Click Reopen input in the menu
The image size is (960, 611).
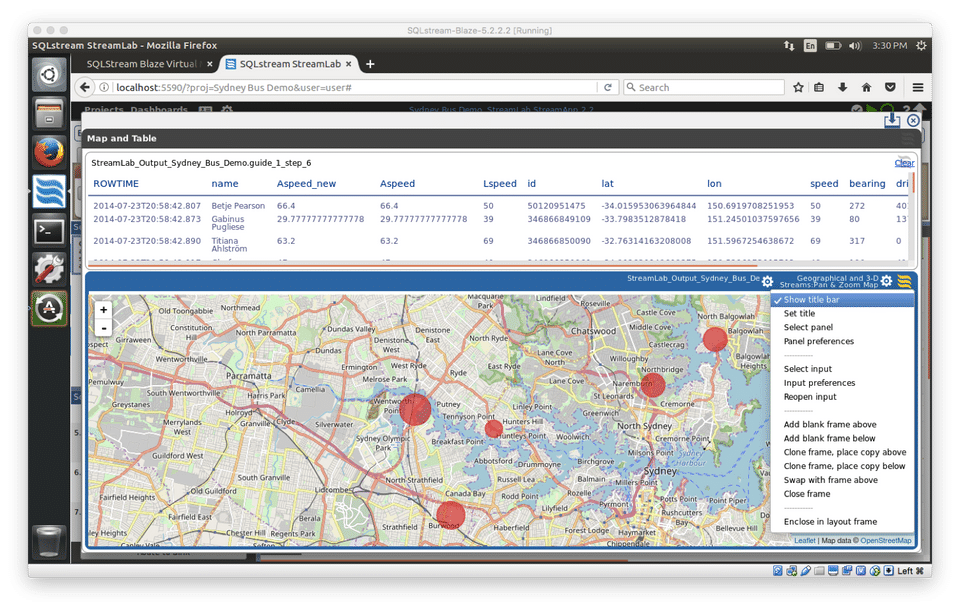coord(810,397)
